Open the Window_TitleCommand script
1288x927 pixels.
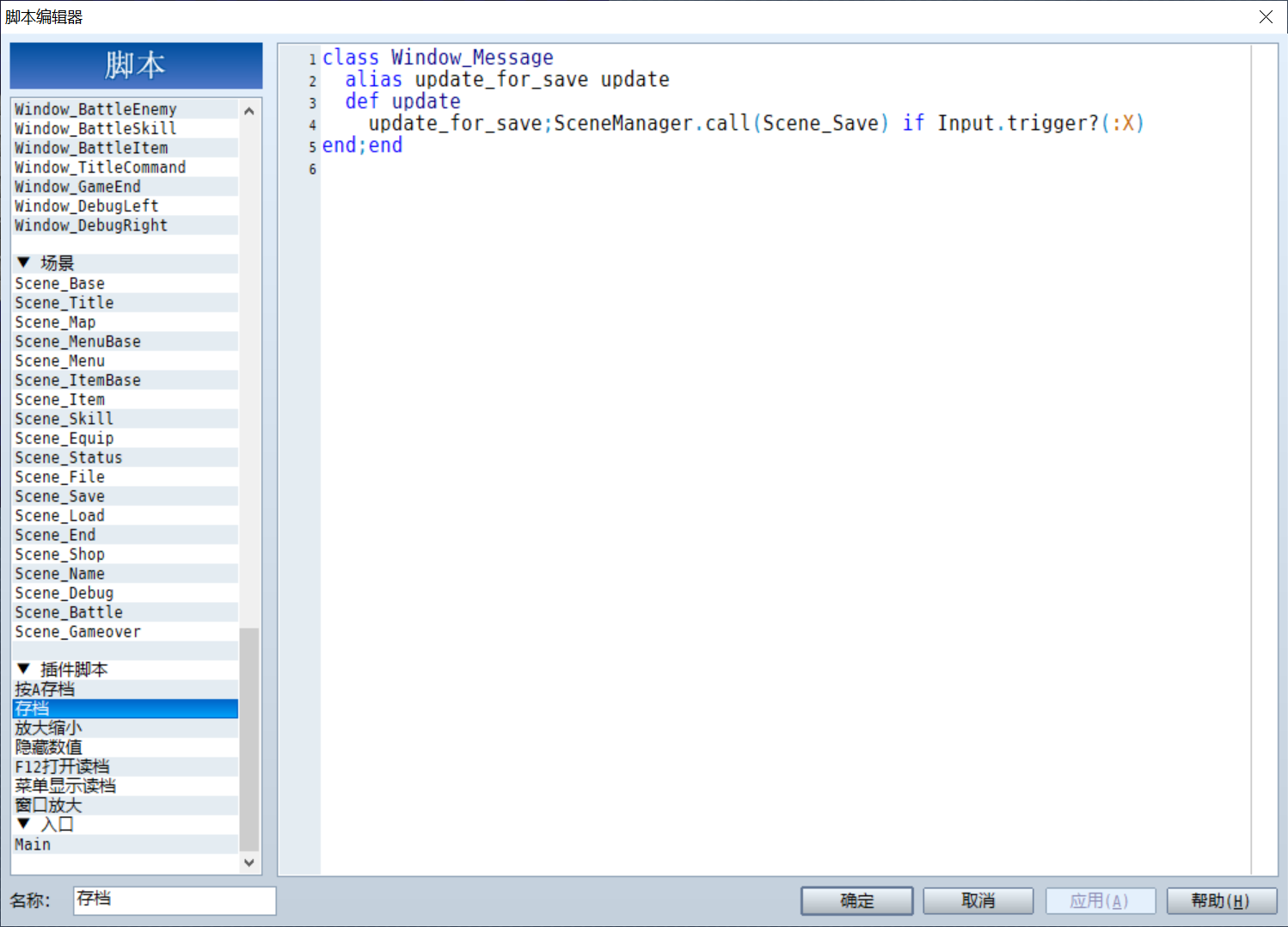click(x=126, y=167)
